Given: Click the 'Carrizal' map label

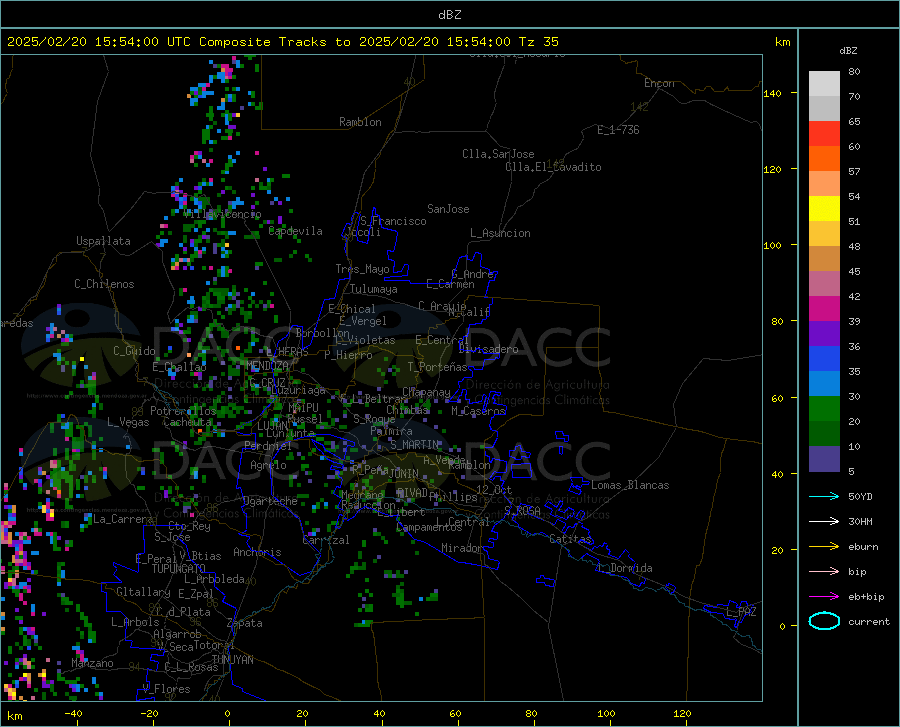Looking at the screenshot, I should (326, 540).
